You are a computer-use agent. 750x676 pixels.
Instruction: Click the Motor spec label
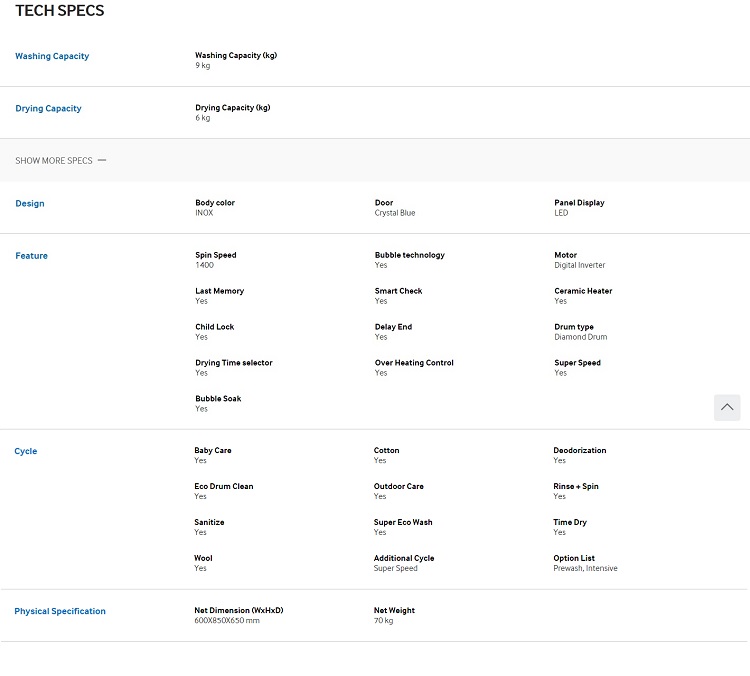point(565,255)
